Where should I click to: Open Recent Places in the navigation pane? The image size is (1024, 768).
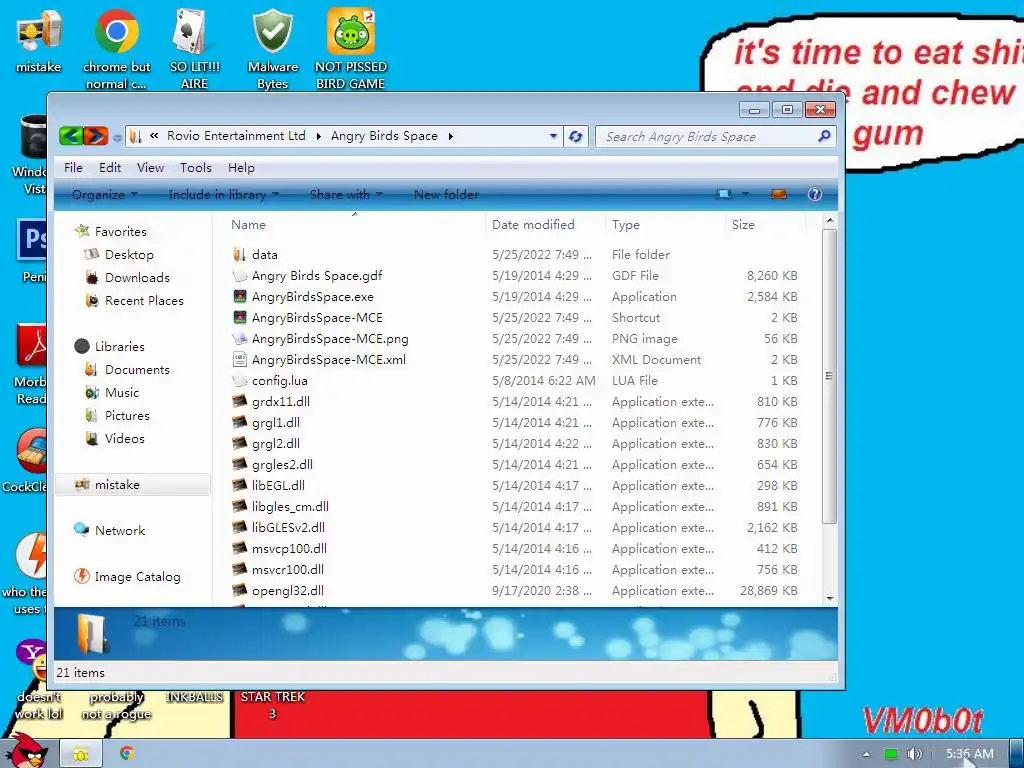(144, 301)
